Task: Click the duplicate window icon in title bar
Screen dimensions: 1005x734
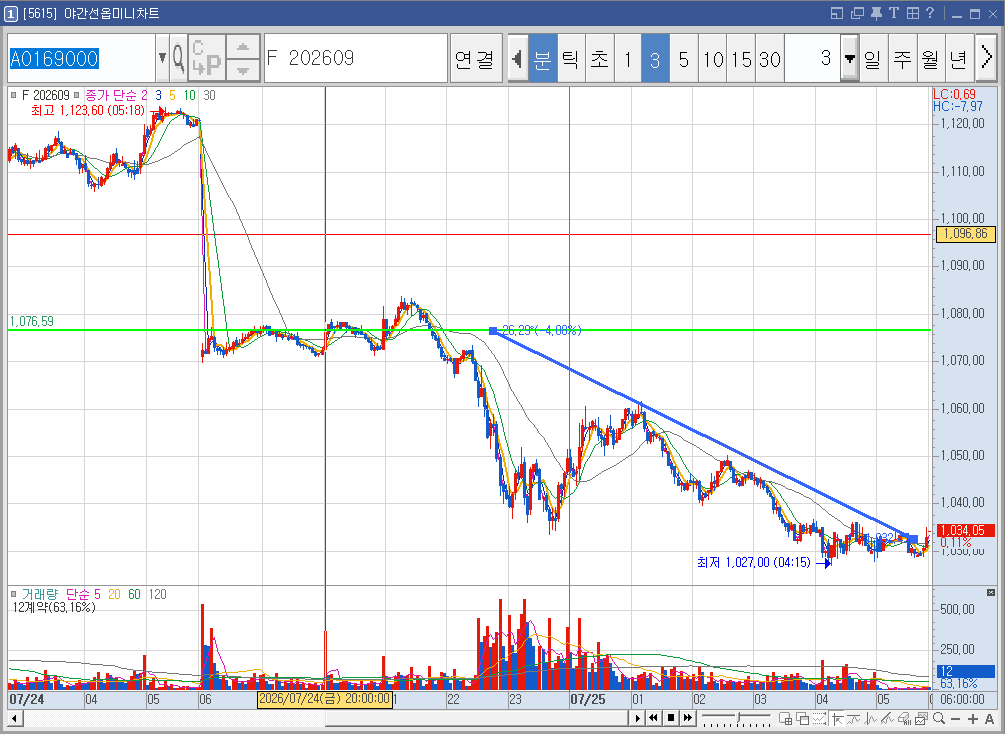Action: (857, 13)
